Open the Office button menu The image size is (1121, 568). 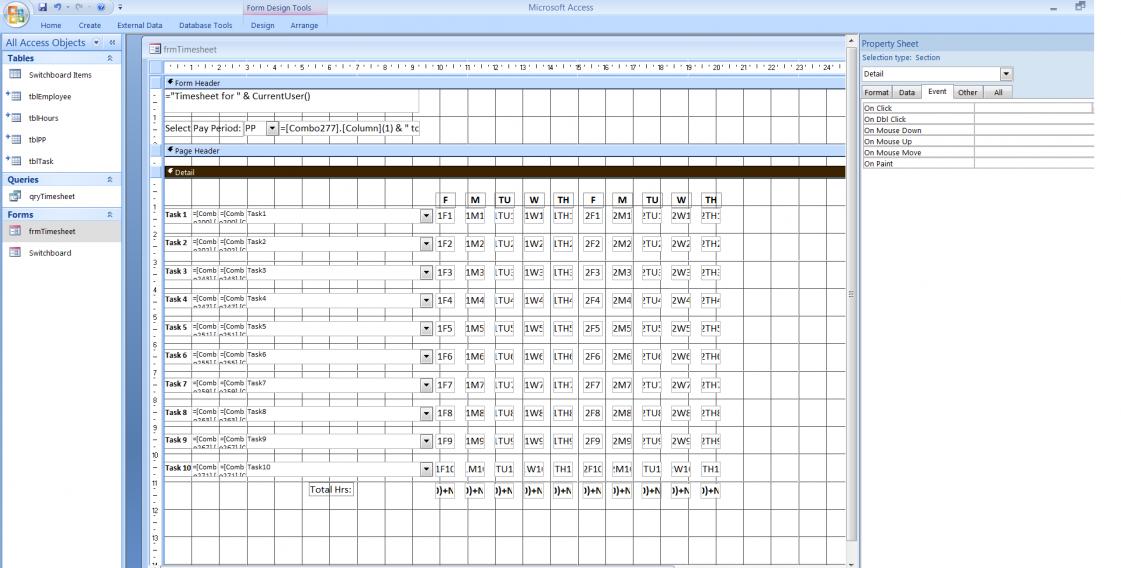(16, 14)
